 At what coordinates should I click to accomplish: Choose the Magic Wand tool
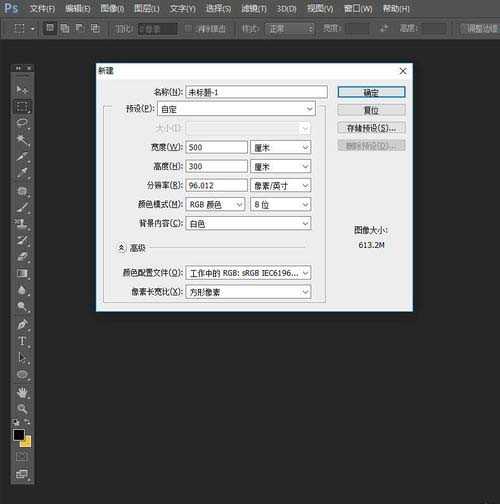click(x=22, y=139)
